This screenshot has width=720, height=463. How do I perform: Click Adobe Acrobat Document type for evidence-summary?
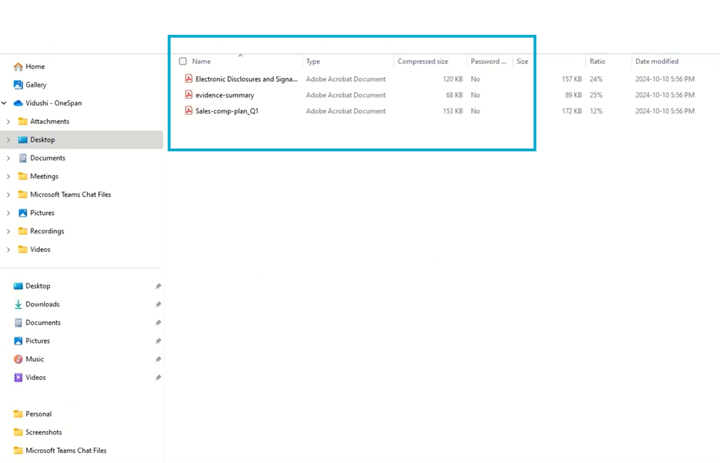[346, 95]
